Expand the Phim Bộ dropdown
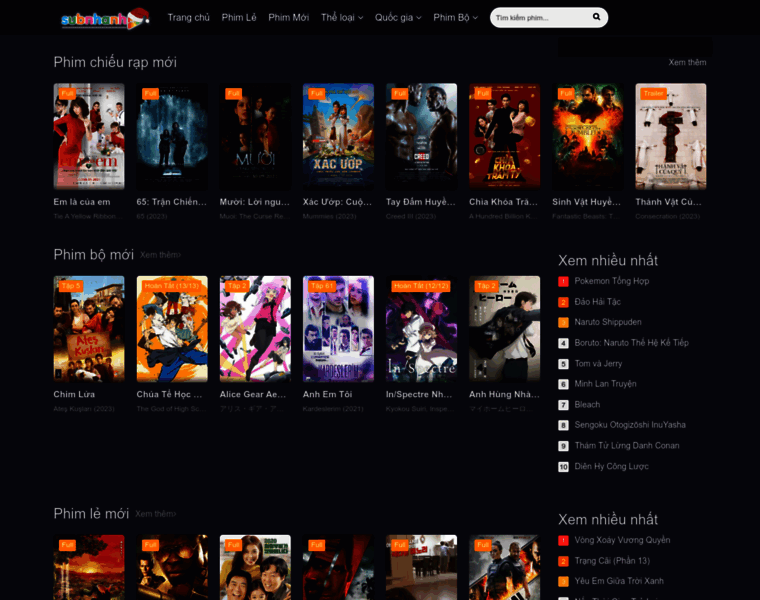Viewport: 760px width, 600px height. point(455,18)
